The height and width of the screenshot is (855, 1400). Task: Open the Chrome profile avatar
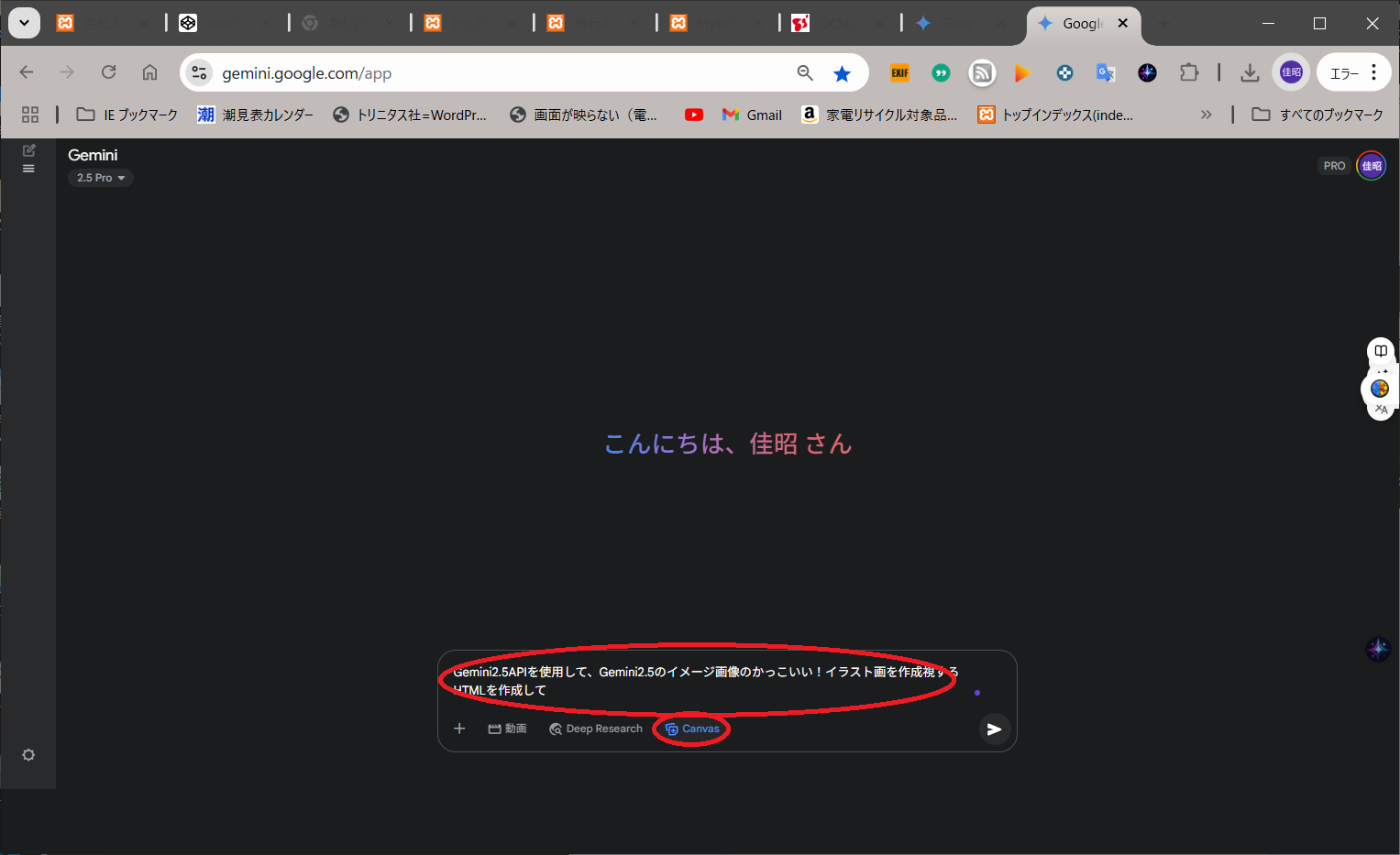(1291, 72)
